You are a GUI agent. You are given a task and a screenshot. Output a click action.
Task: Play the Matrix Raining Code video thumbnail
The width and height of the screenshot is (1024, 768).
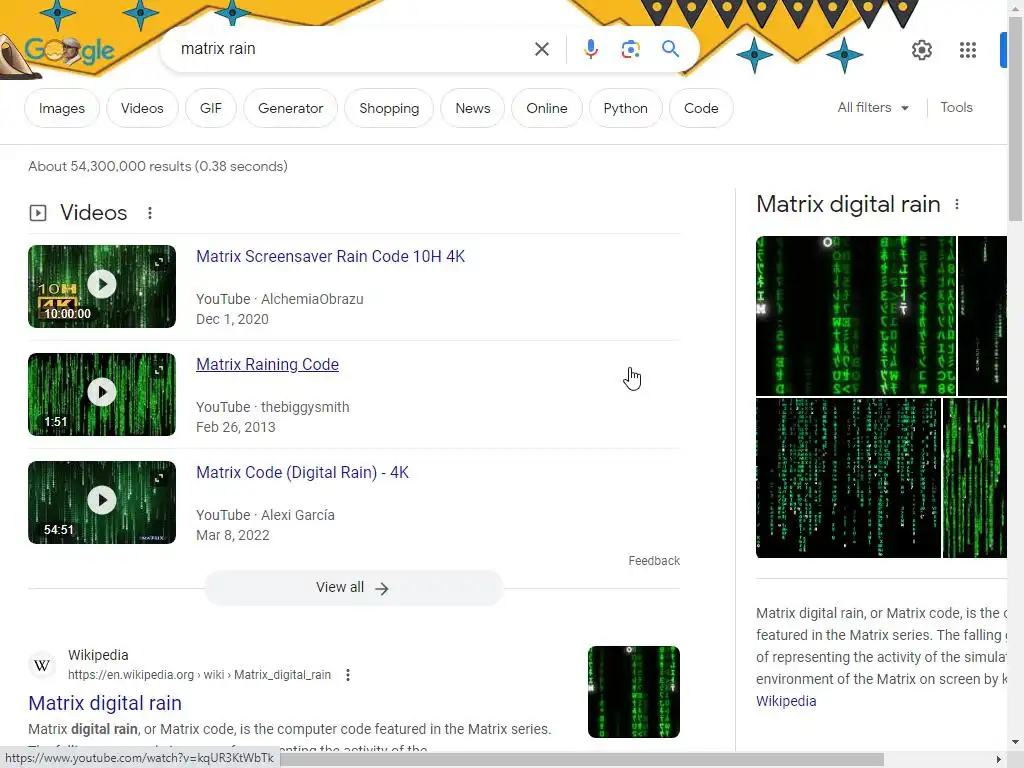(x=102, y=394)
